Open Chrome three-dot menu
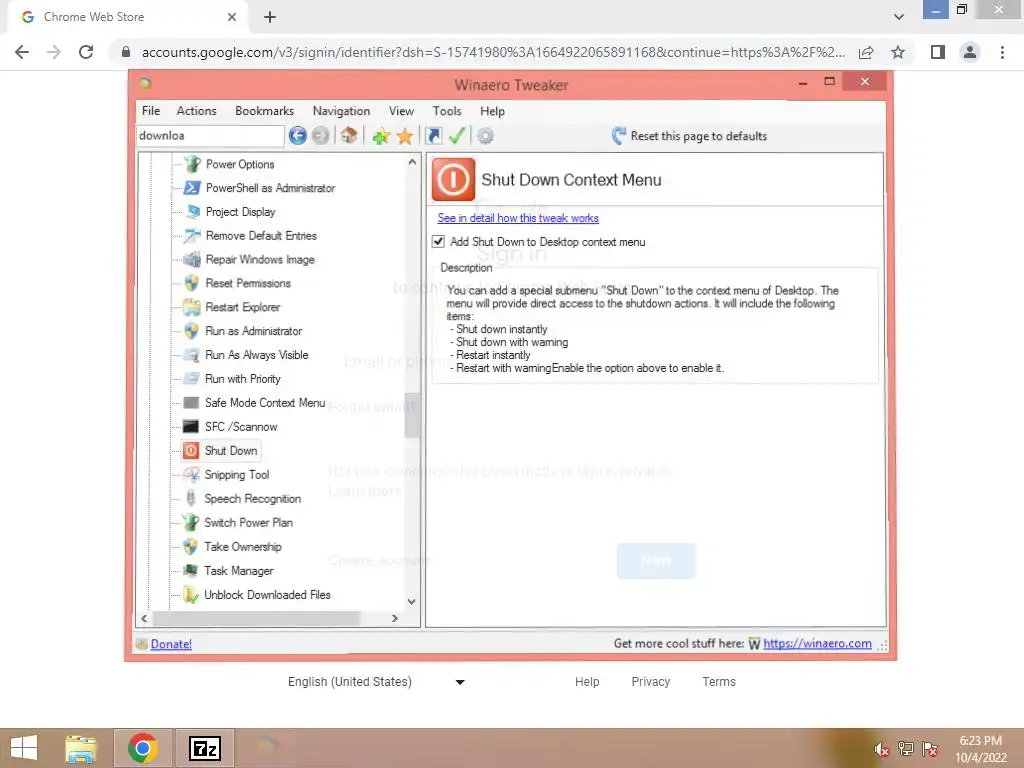This screenshot has width=1024, height=768. (x=1002, y=52)
